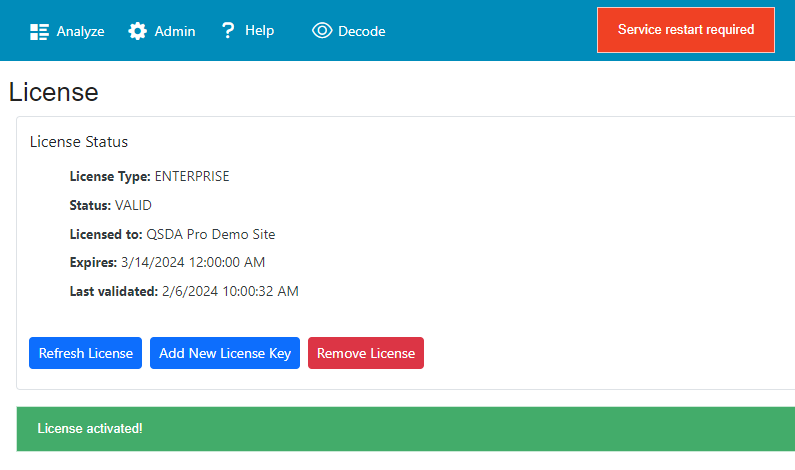The width and height of the screenshot is (795, 470).
Task: Click the Admin gear icon
Action: point(138,31)
